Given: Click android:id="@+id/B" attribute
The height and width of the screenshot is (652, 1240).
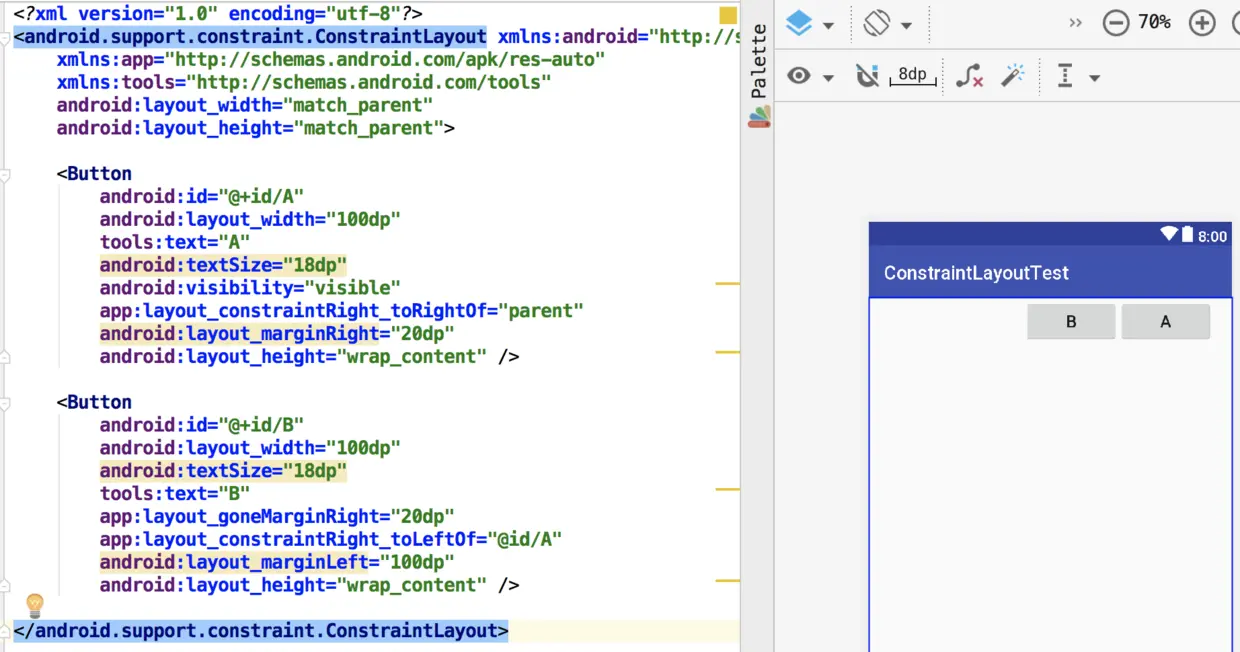Looking at the screenshot, I should point(201,425).
